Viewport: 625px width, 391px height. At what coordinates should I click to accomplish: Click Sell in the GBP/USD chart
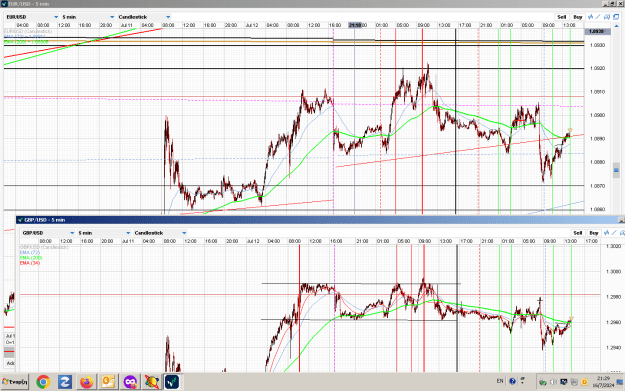coord(578,233)
